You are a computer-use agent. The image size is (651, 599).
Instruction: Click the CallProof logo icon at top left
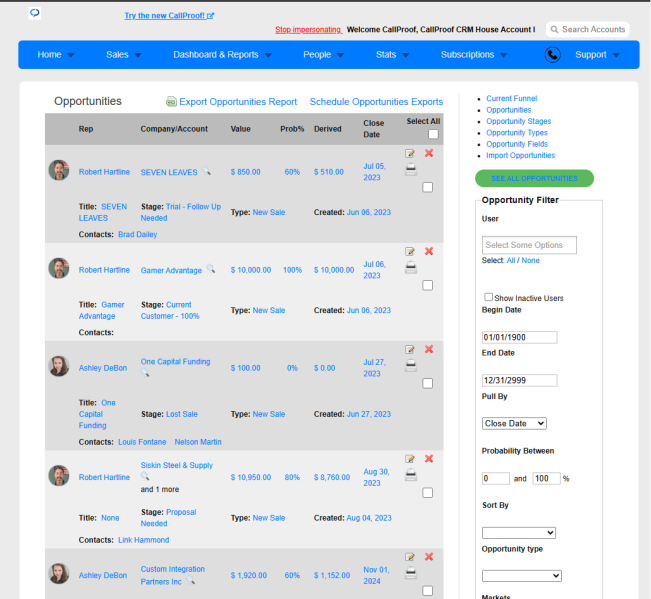35,13
